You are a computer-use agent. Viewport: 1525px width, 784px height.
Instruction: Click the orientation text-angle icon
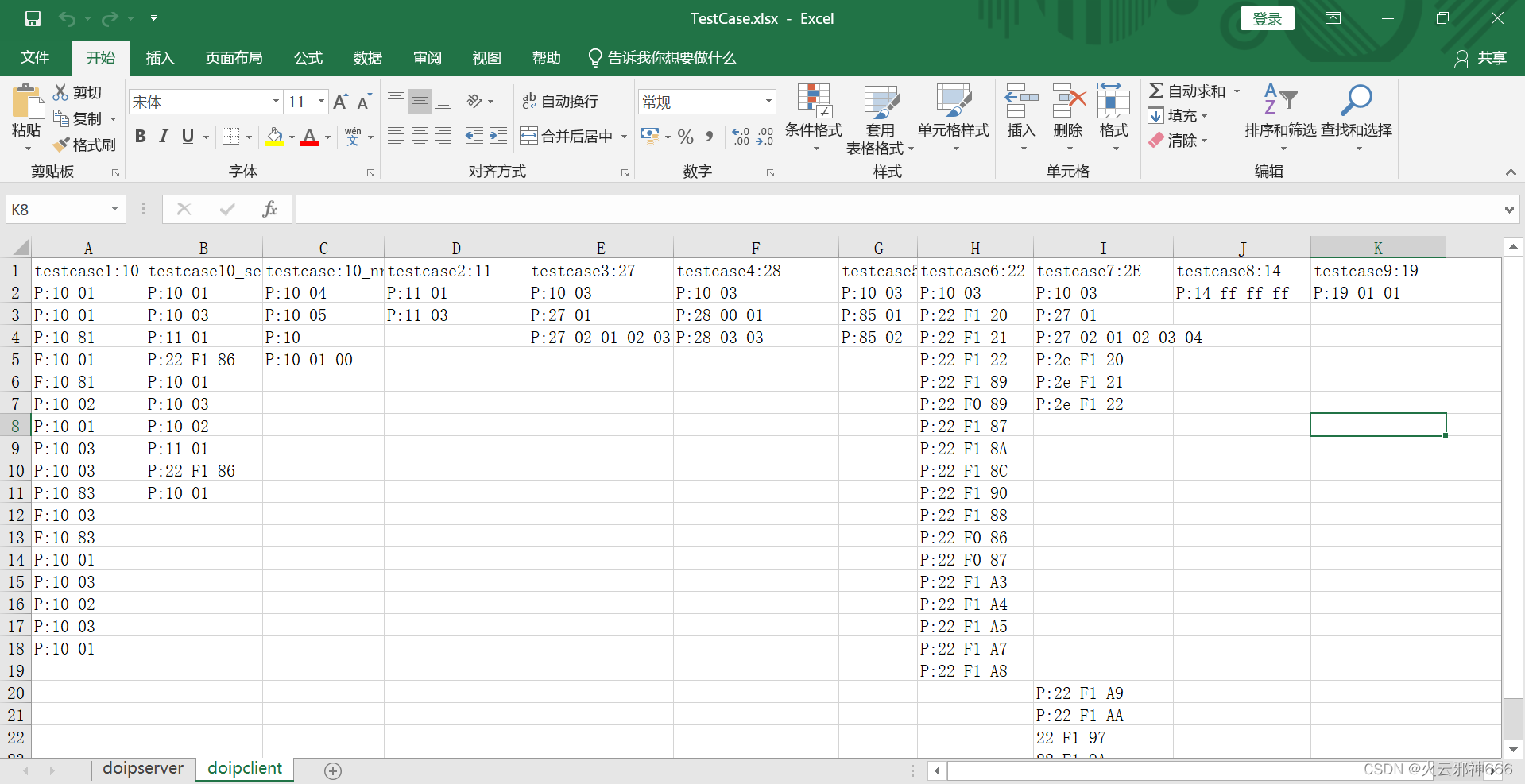(x=475, y=101)
